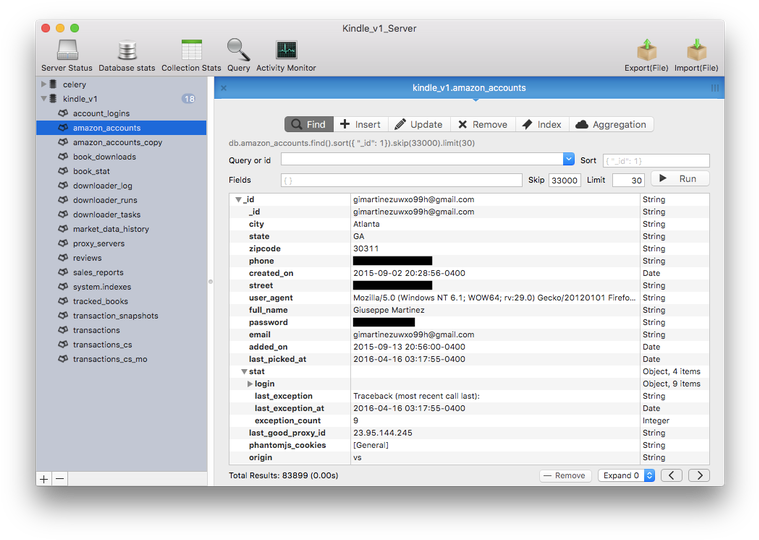Expand the celery database tree
759x540 pixels.
click(44, 84)
